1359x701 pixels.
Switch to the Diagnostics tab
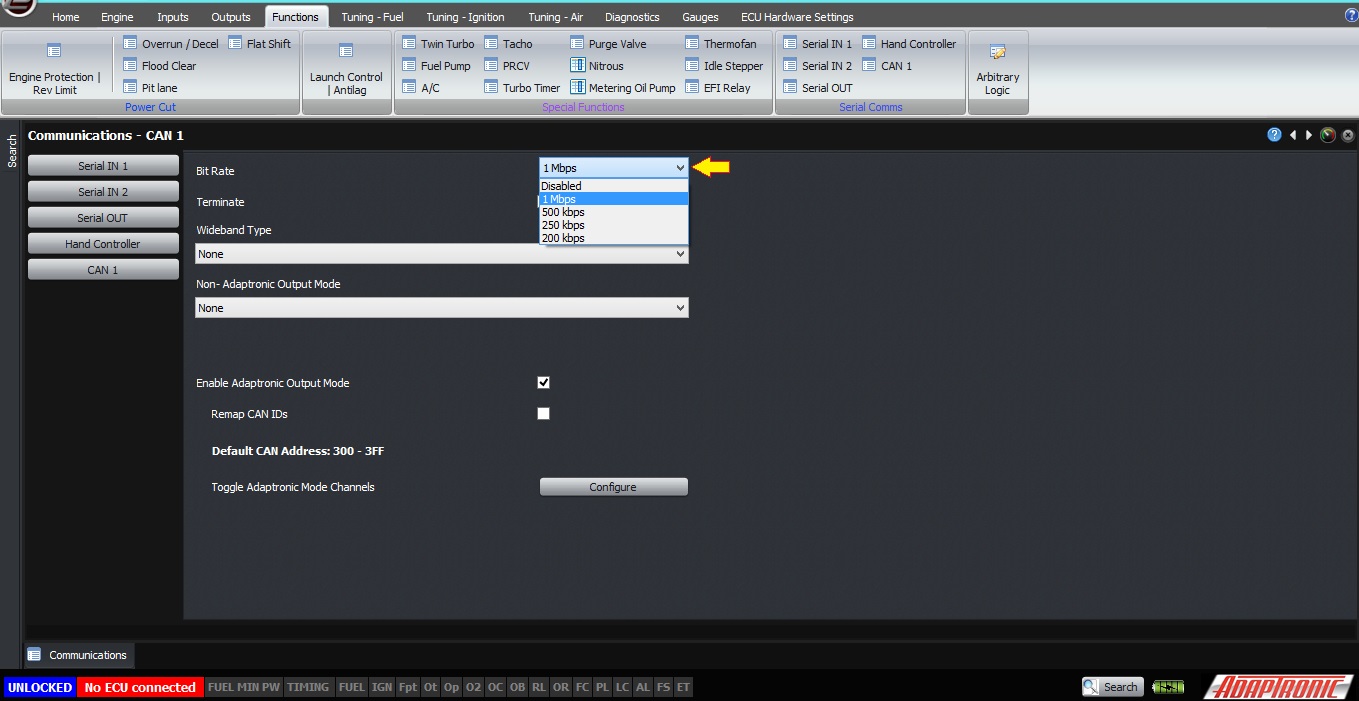[632, 17]
